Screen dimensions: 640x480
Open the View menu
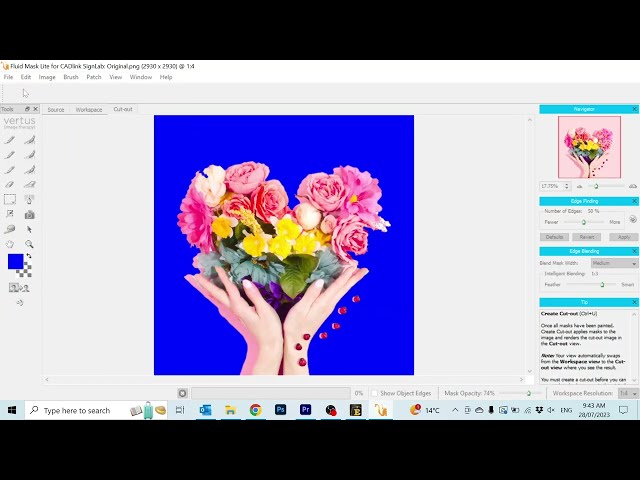click(x=116, y=77)
